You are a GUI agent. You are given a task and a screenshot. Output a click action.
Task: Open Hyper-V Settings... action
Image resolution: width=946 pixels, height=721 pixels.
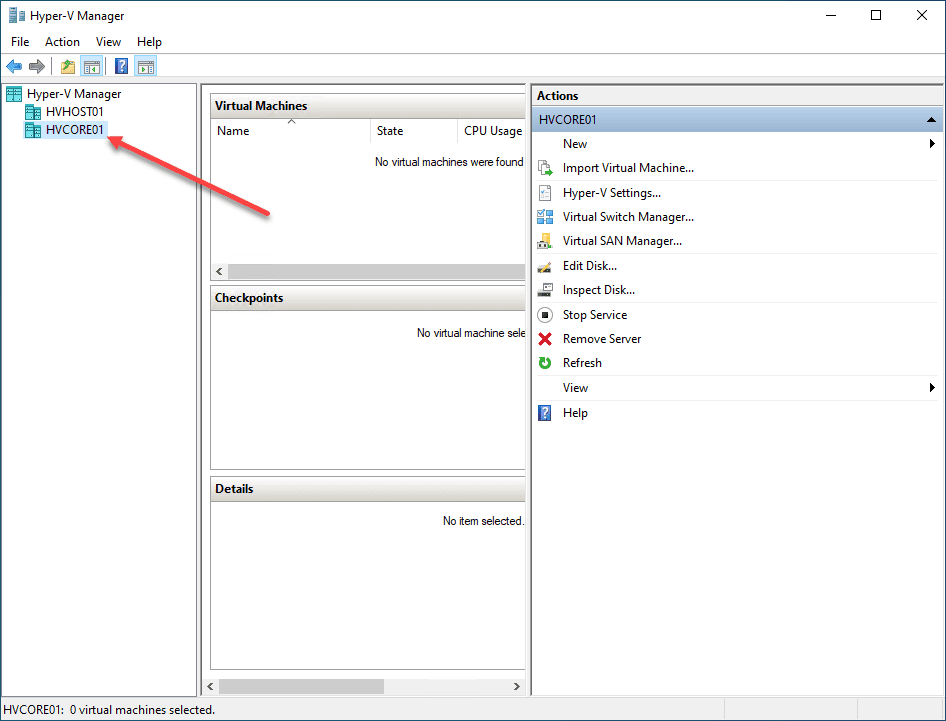(x=612, y=193)
